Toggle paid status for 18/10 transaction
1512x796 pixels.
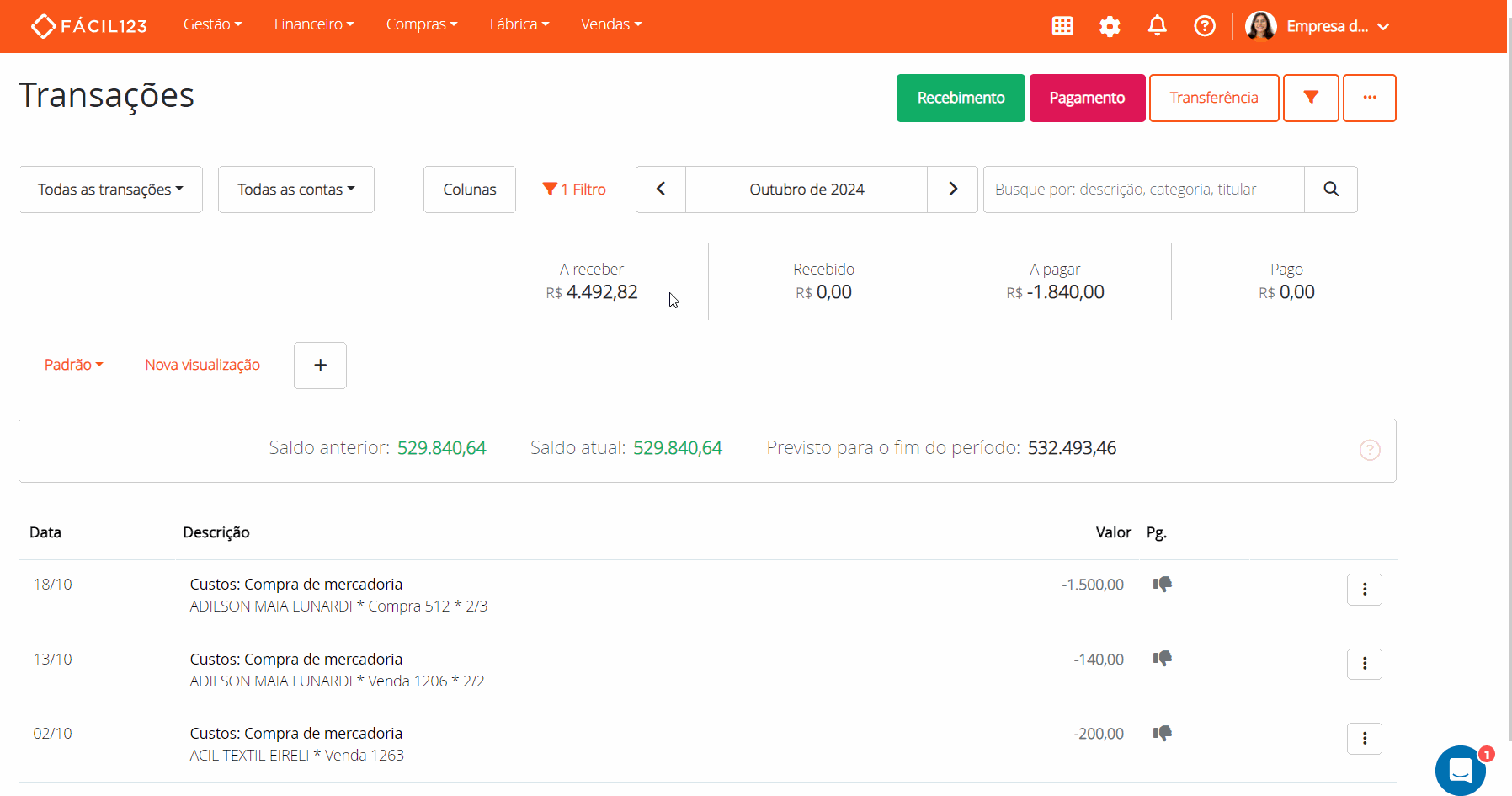(x=1163, y=584)
